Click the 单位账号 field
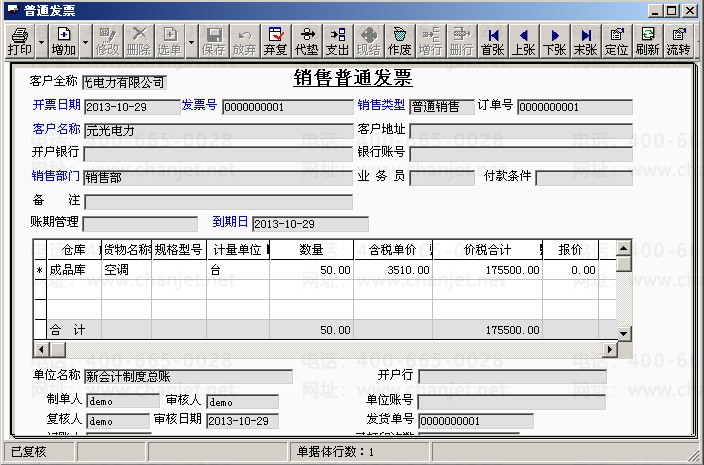This screenshot has width=704, height=465. pyautogui.click(x=512, y=401)
